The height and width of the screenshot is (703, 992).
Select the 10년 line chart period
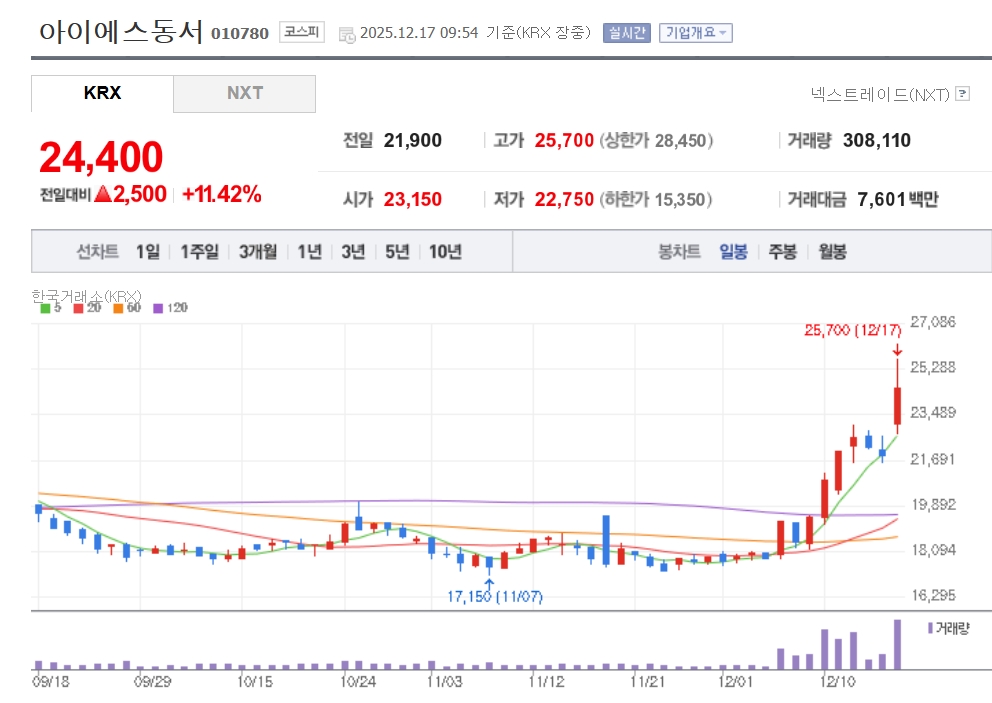tap(445, 252)
